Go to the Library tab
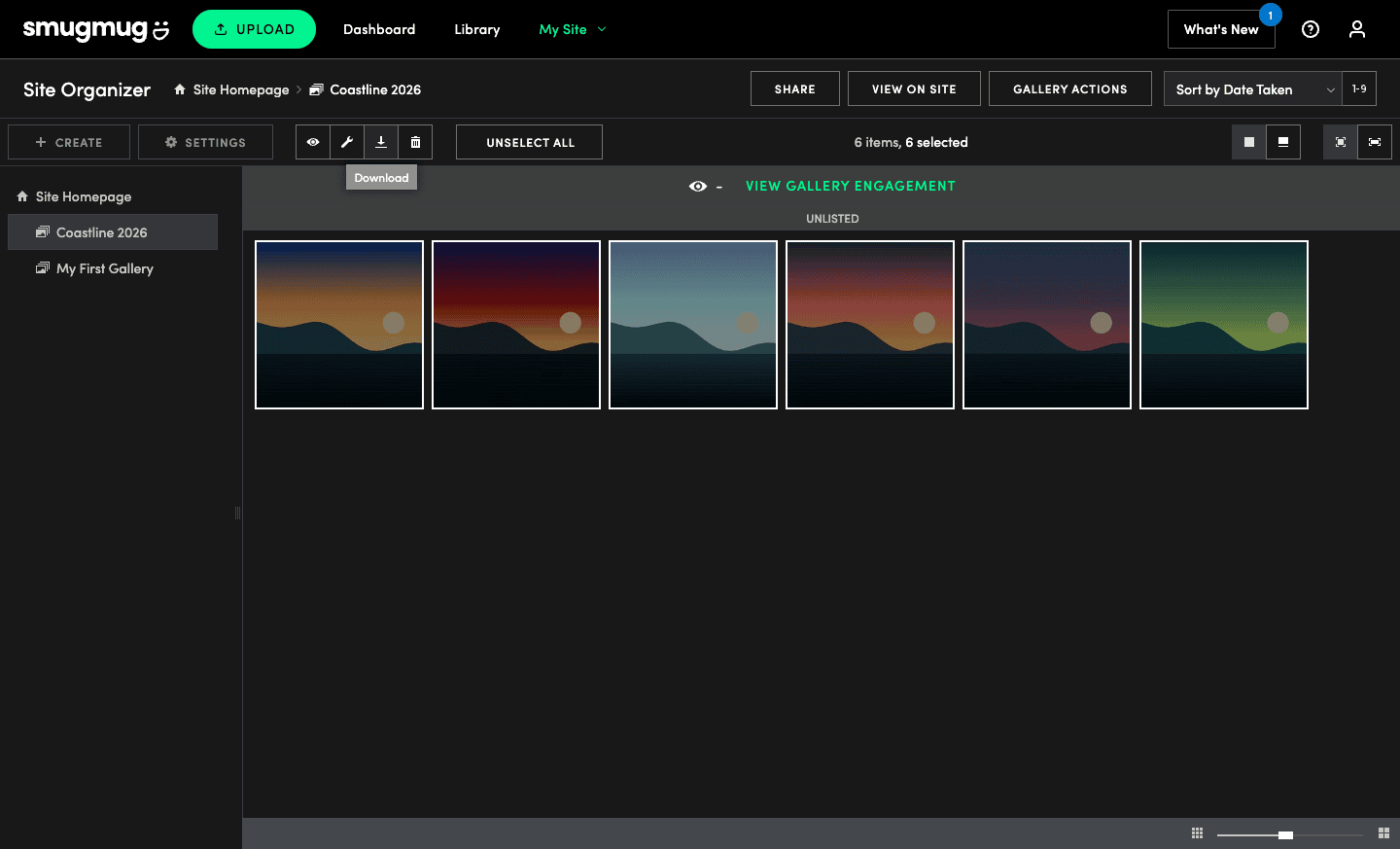Image resolution: width=1400 pixels, height=849 pixels. [477, 29]
